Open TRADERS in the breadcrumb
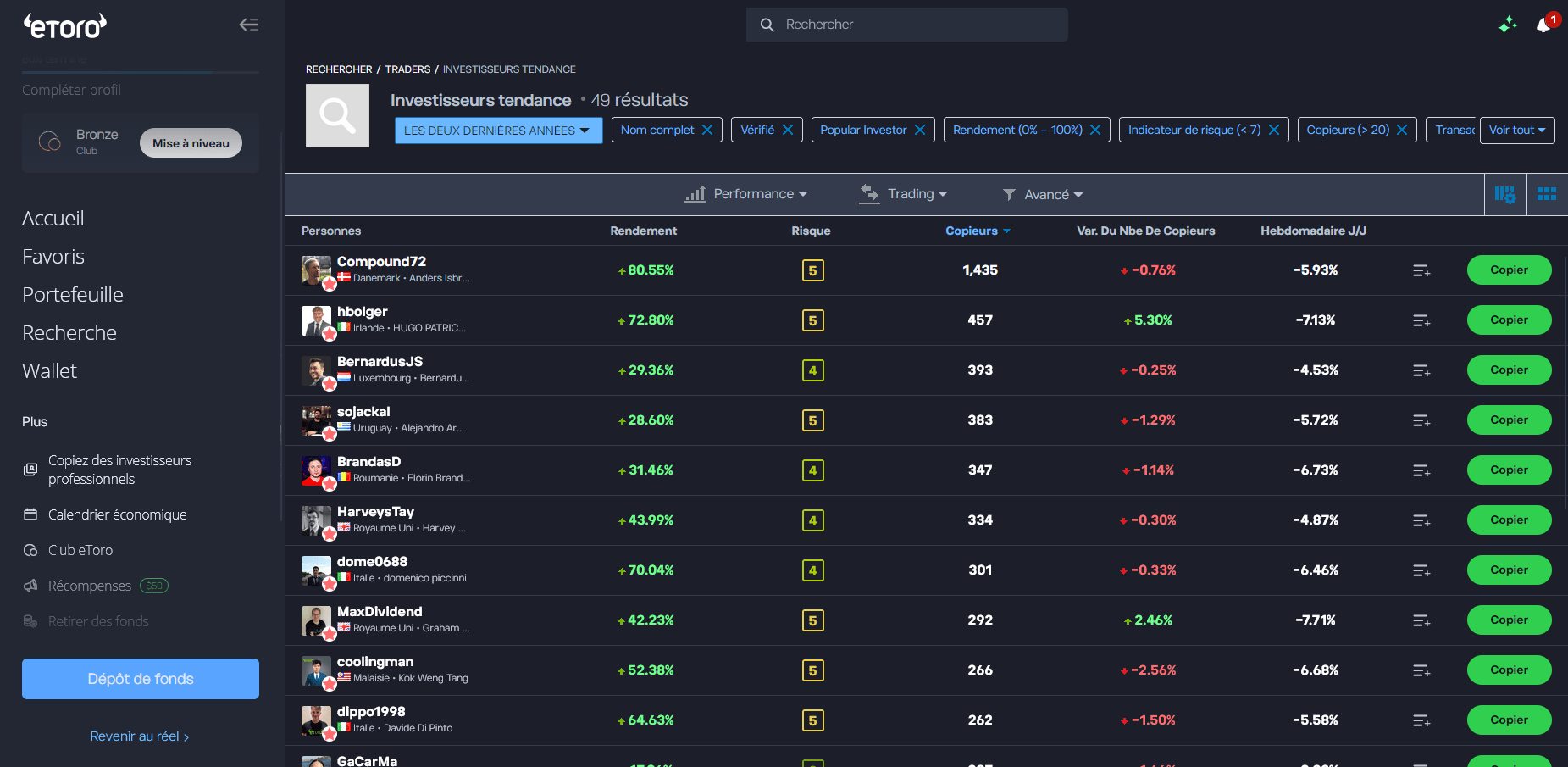This screenshot has width=1568, height=767. coord(407,69)
